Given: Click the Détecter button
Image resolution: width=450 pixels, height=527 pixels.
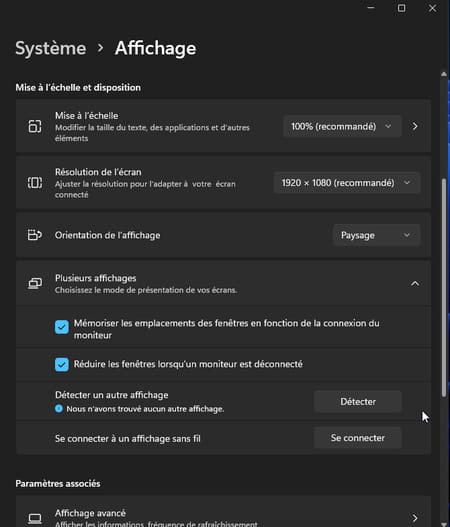Looking at the screenshot, I should click(x=358, y=402).
